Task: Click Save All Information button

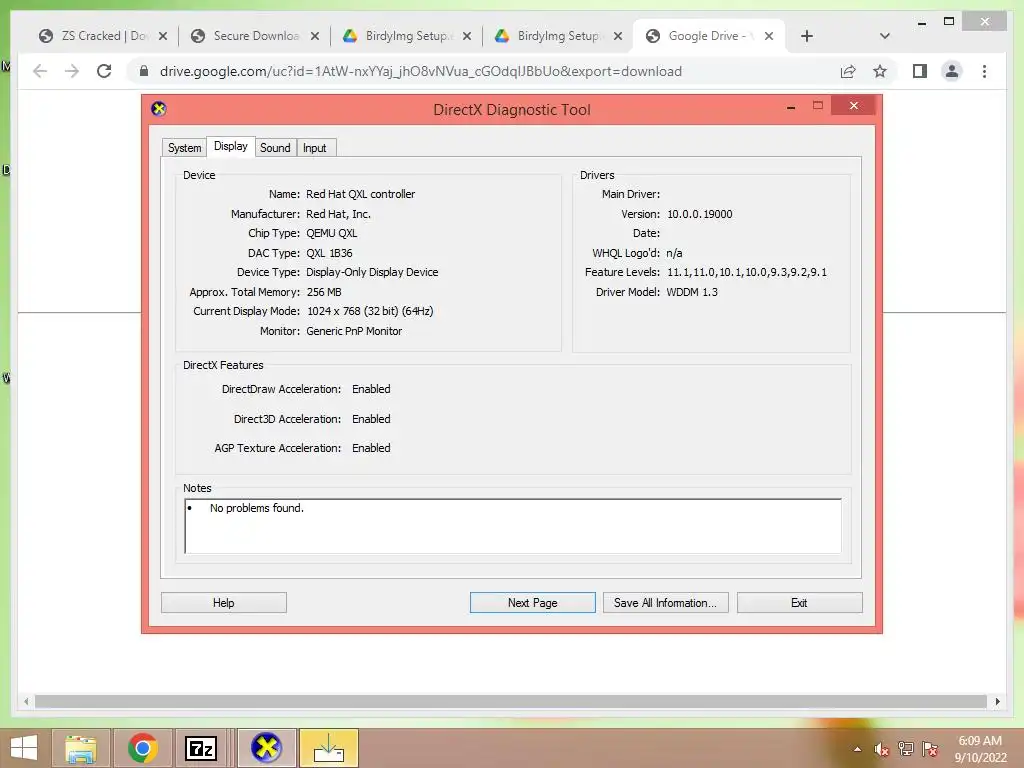Action: [x=665, y=603]
